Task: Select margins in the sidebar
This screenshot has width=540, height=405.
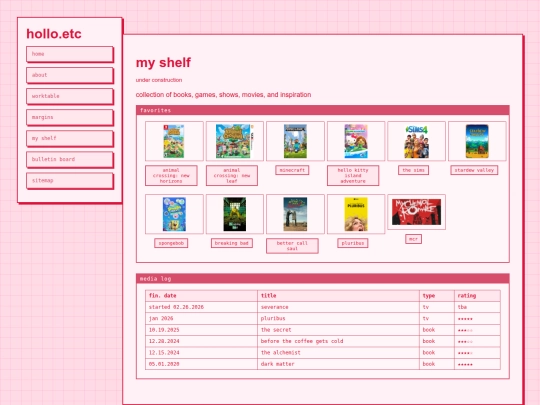Action: tap(70, 117)
